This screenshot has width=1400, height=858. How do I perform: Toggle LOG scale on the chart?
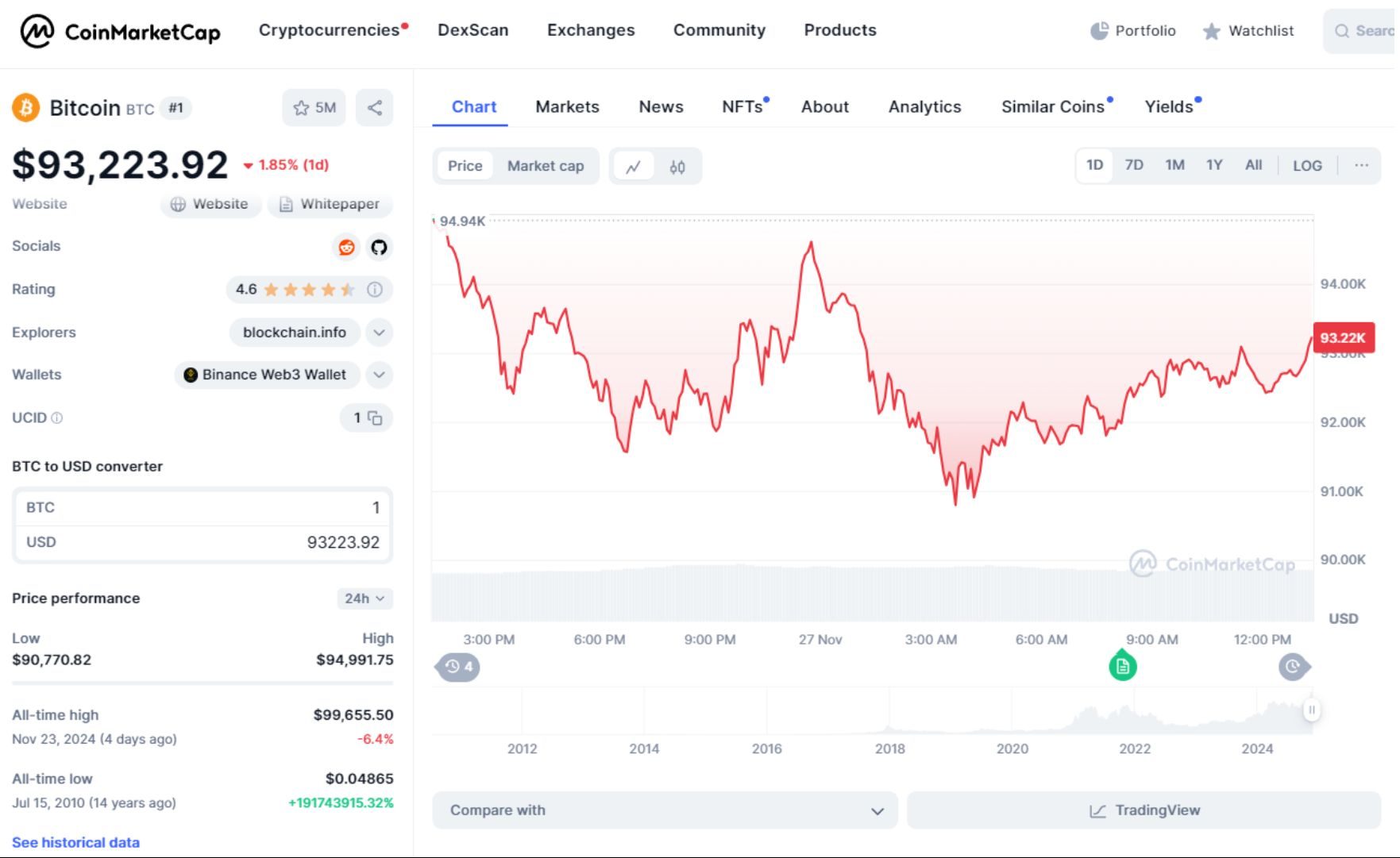click(1306, 165)
